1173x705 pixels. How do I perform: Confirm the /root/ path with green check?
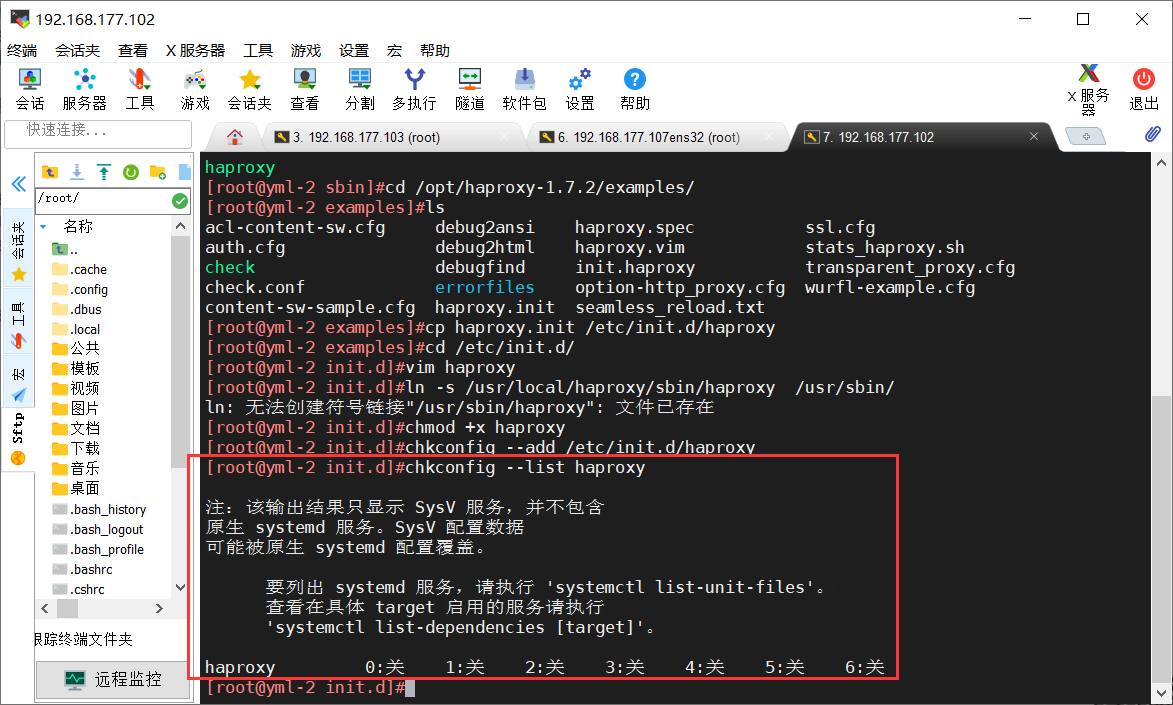point(180,200)
